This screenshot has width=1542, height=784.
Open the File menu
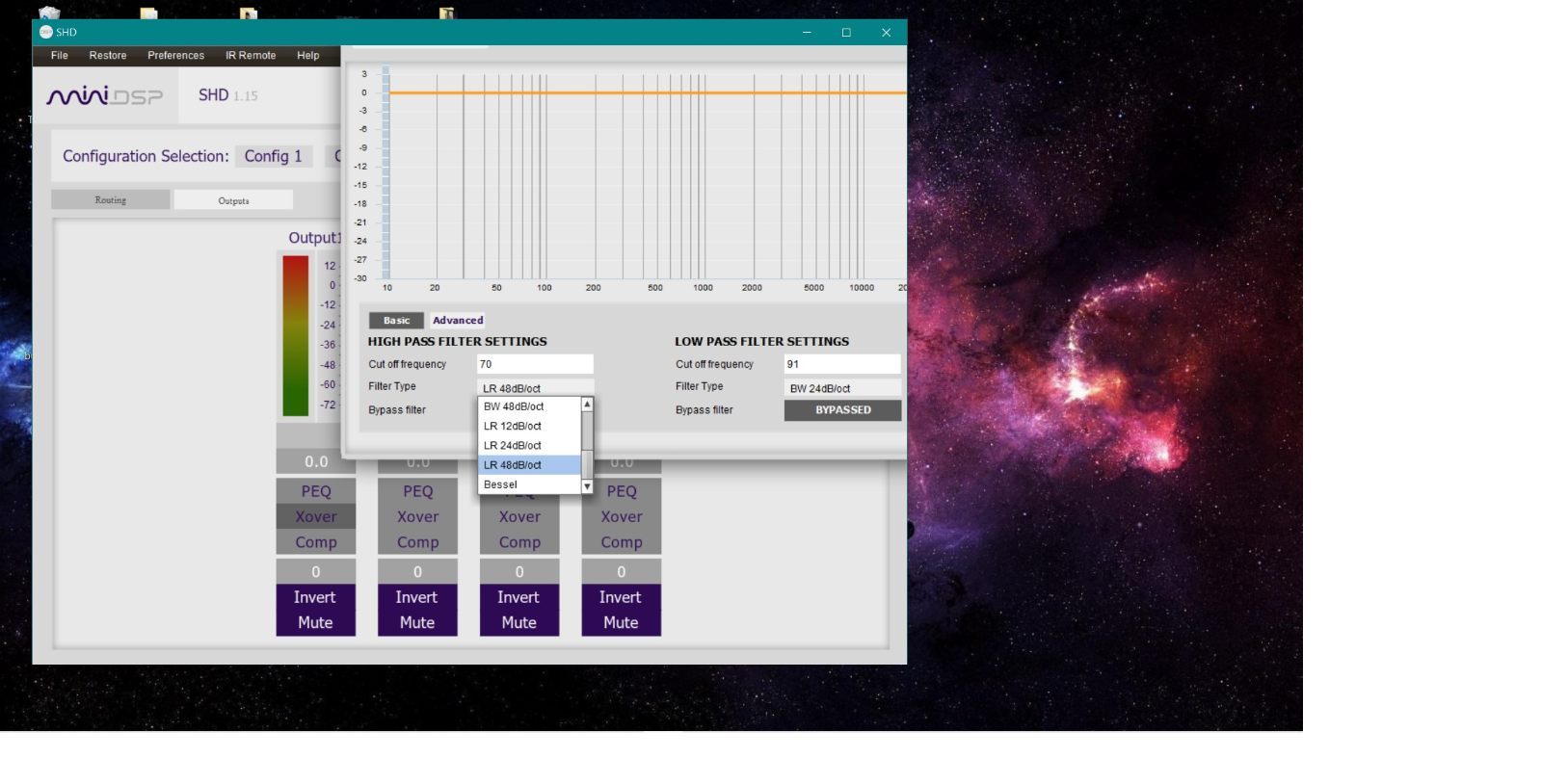click(59, 56)
